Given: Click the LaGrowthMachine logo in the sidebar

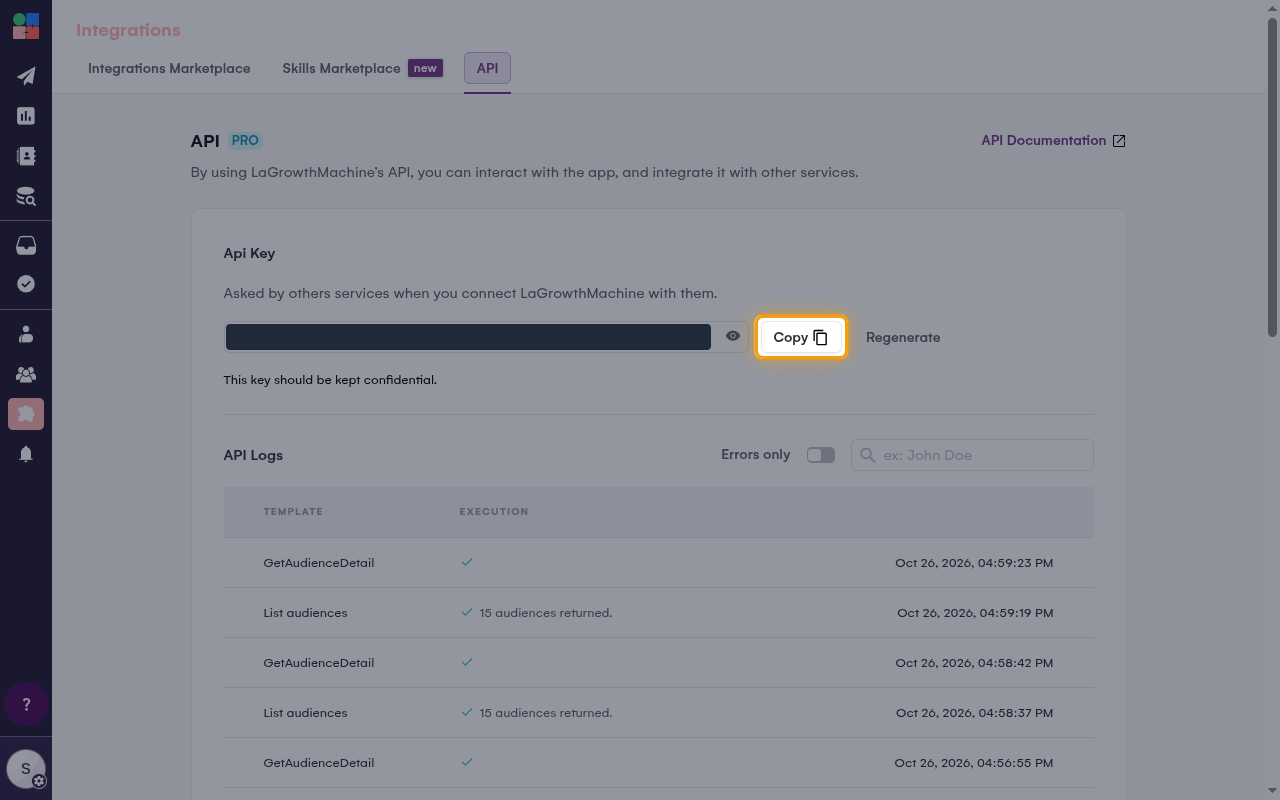Looking at the screenshot, I should [x=26, y=26].
